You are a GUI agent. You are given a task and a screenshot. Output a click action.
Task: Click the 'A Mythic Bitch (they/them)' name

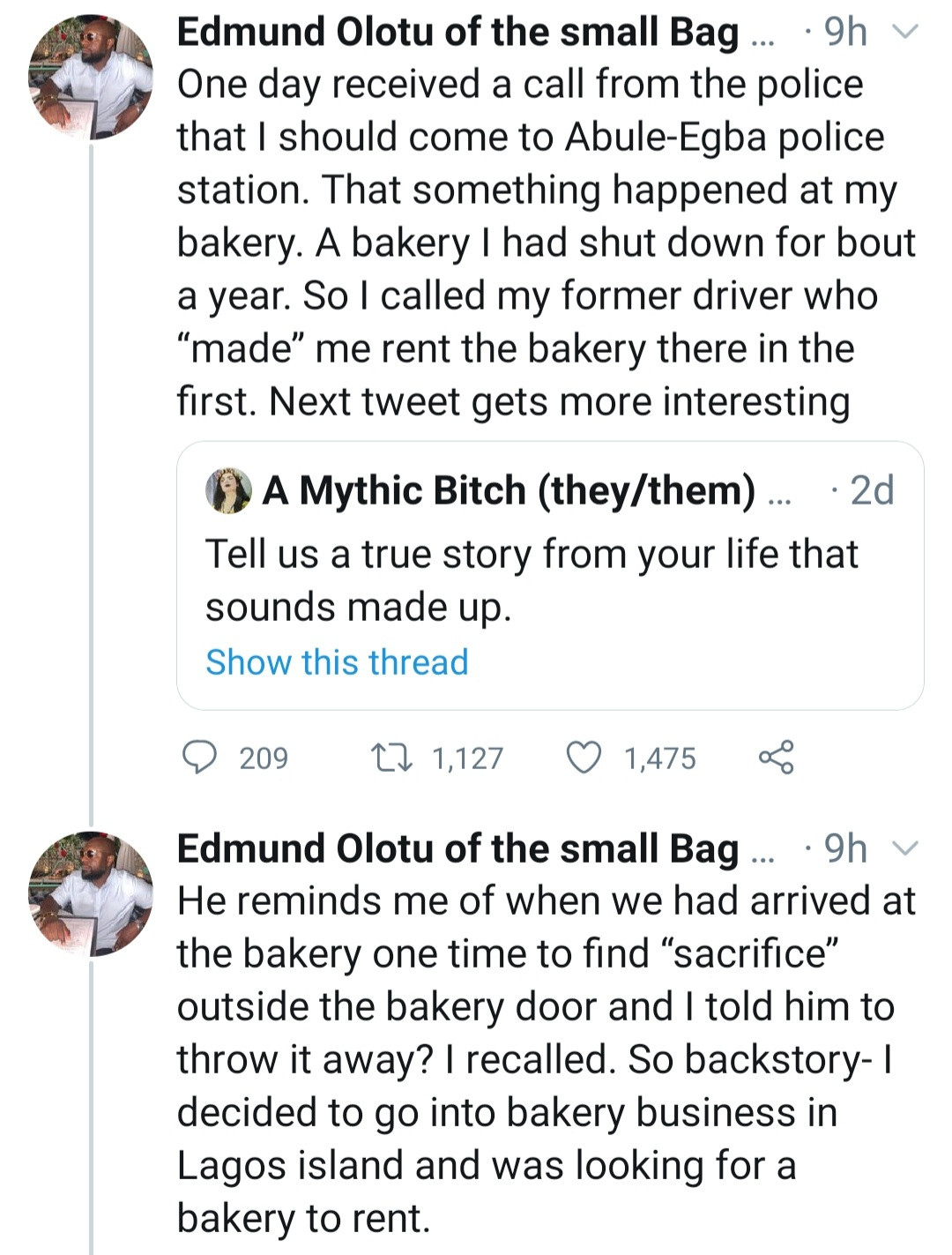click(509, 490)
